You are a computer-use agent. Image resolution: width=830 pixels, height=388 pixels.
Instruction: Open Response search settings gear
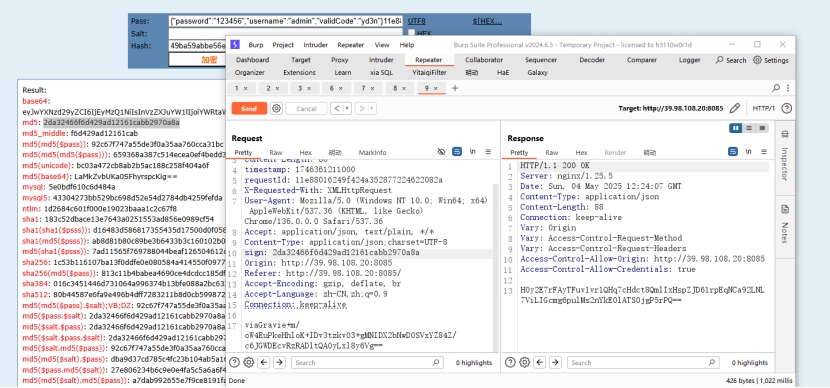pyautogui.click(x=525, y=363)
